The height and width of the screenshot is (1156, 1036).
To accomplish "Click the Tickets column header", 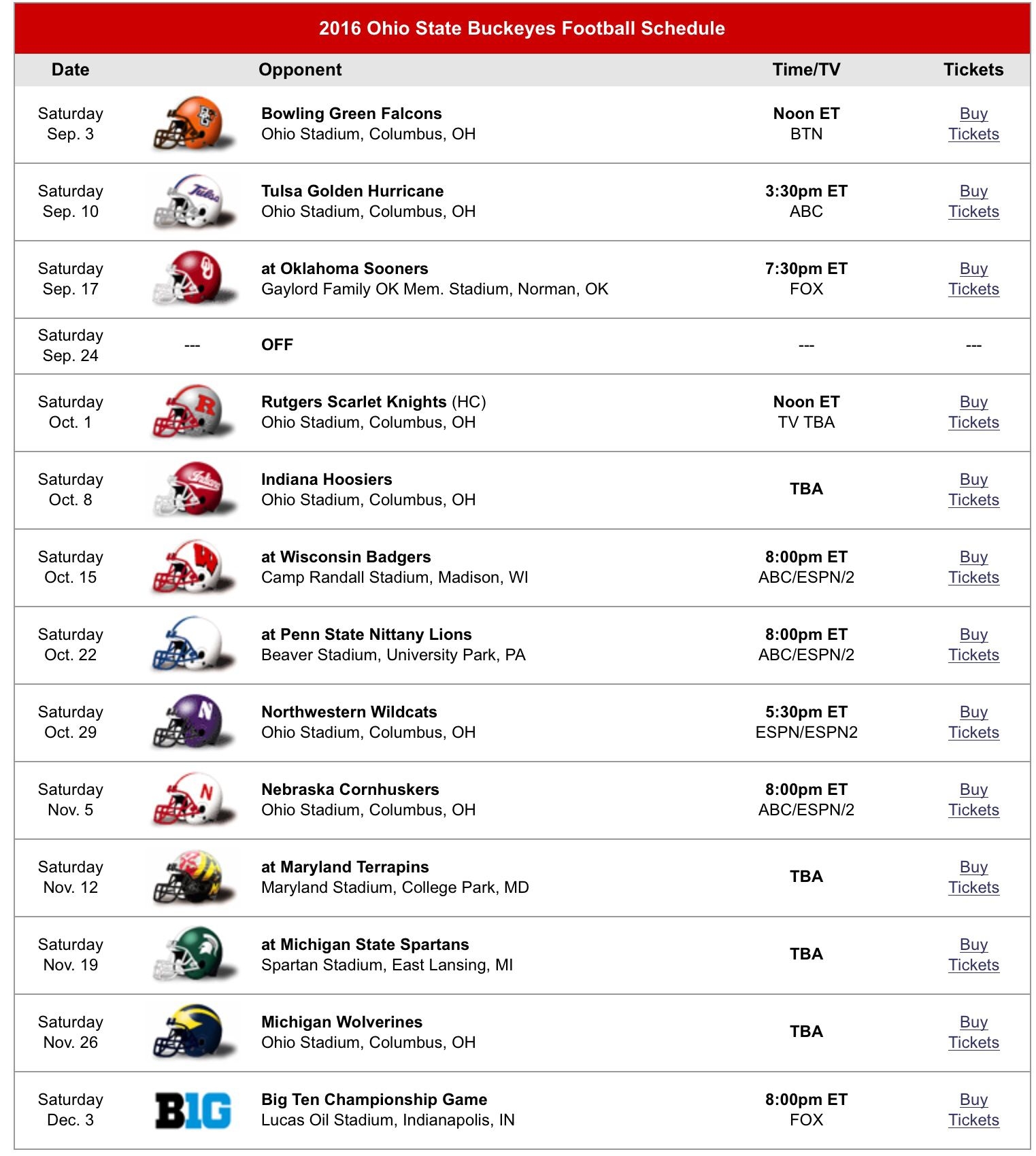I will 973,69.
